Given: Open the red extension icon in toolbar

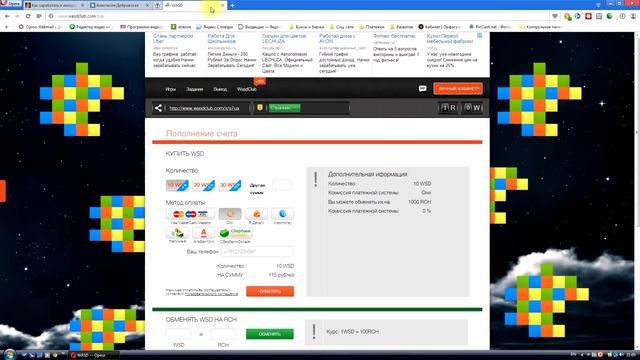Looking at the screenshot, I should [588, 16].
